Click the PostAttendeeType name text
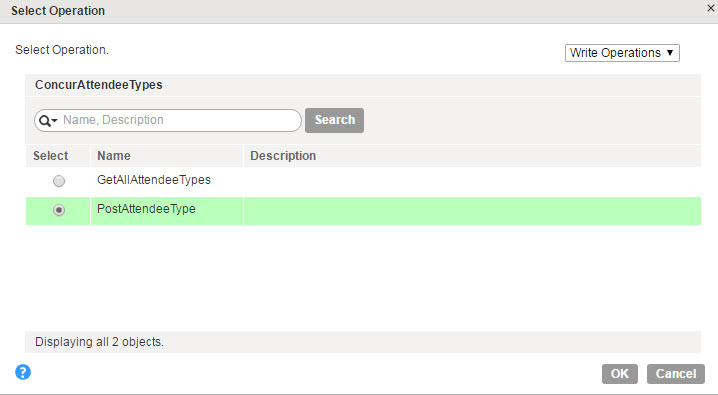Image resolution: width=718 pixels, height=395 pixels. [x=146, y=209]
